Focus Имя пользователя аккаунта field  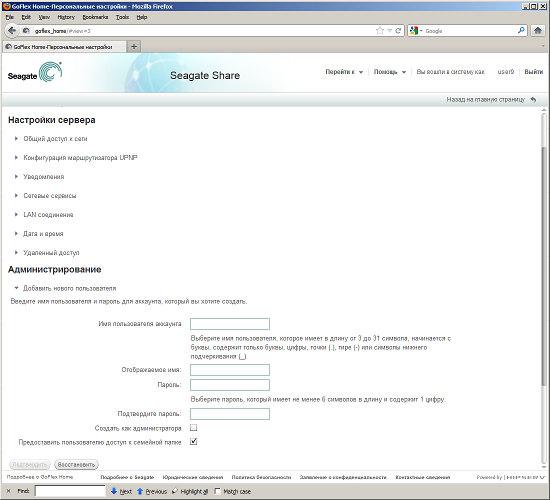(x=230, y=324)
